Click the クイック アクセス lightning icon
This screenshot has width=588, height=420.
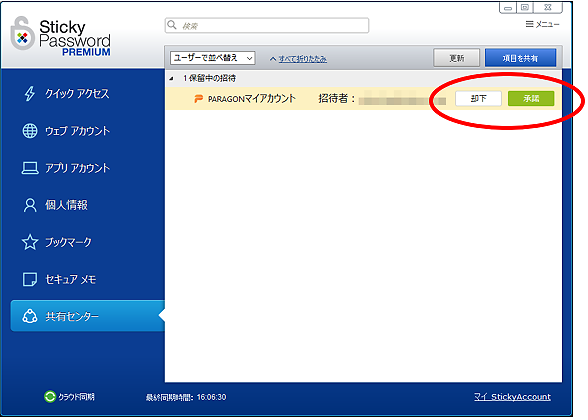click(x=30, y=93)
